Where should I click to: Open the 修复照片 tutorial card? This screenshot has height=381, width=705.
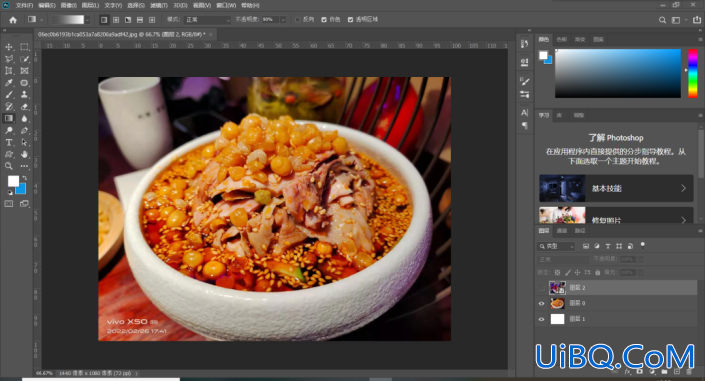click(616, 215)
